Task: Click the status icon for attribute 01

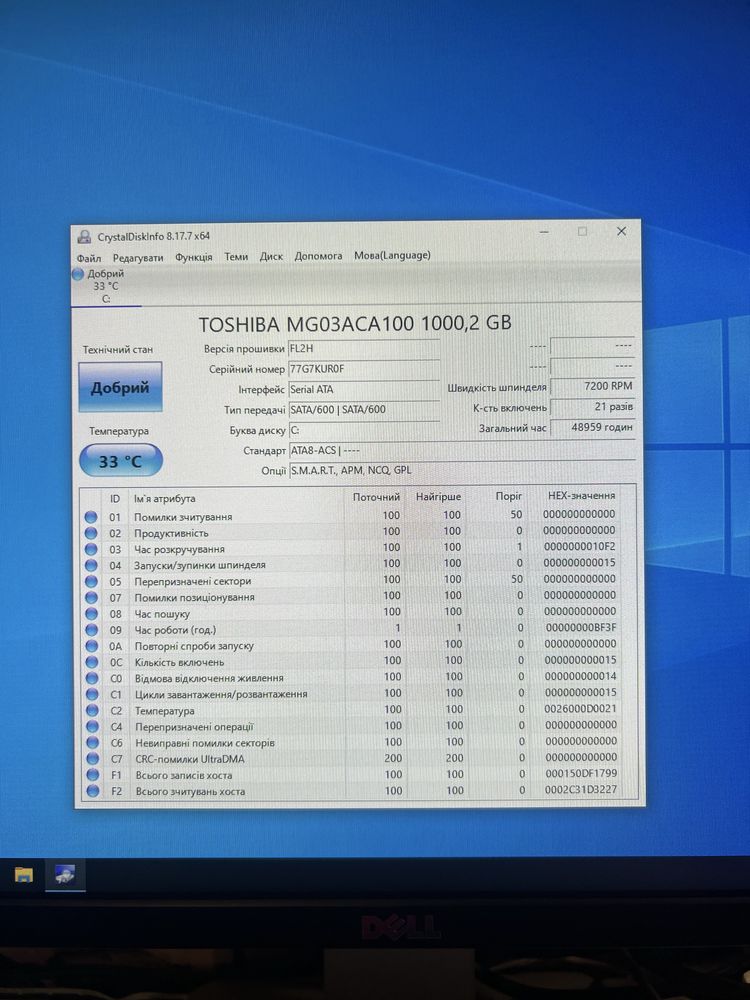Action: 91,517
